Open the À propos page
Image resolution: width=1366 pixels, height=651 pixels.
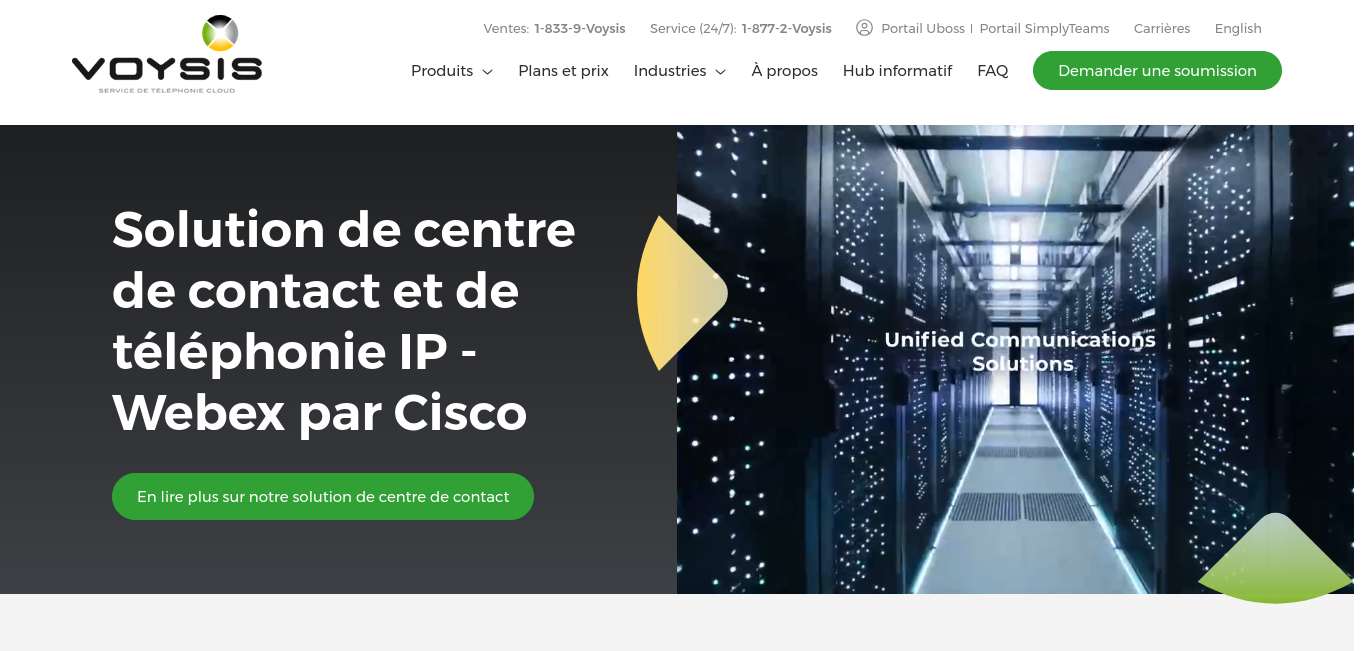[x=785, y=71]
